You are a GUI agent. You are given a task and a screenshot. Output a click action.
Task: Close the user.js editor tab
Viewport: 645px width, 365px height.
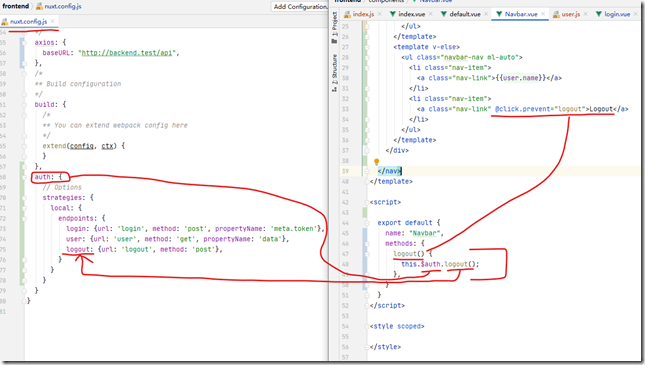[x=585, y=14]
